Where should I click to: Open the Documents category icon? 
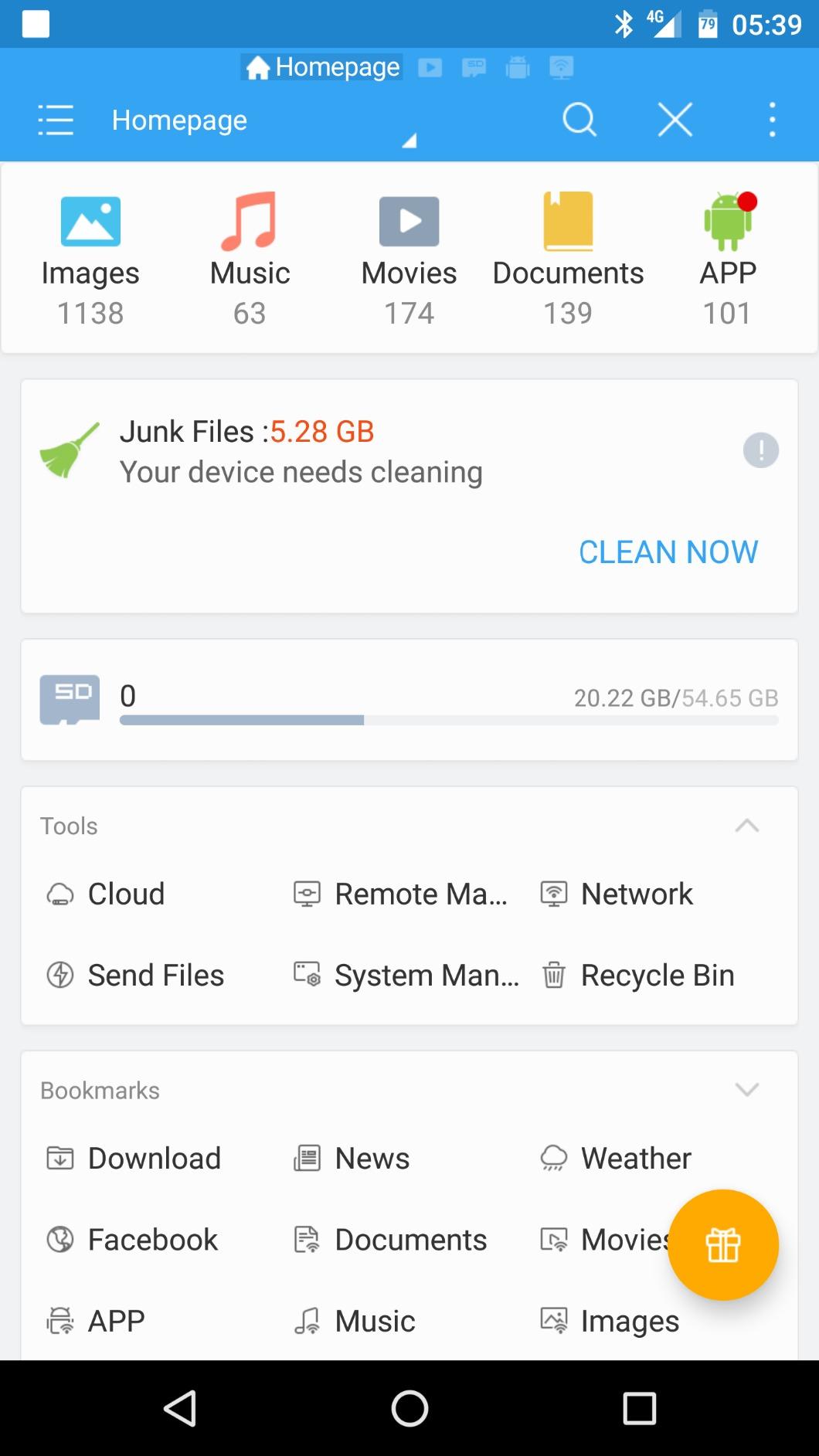[568, 220]
